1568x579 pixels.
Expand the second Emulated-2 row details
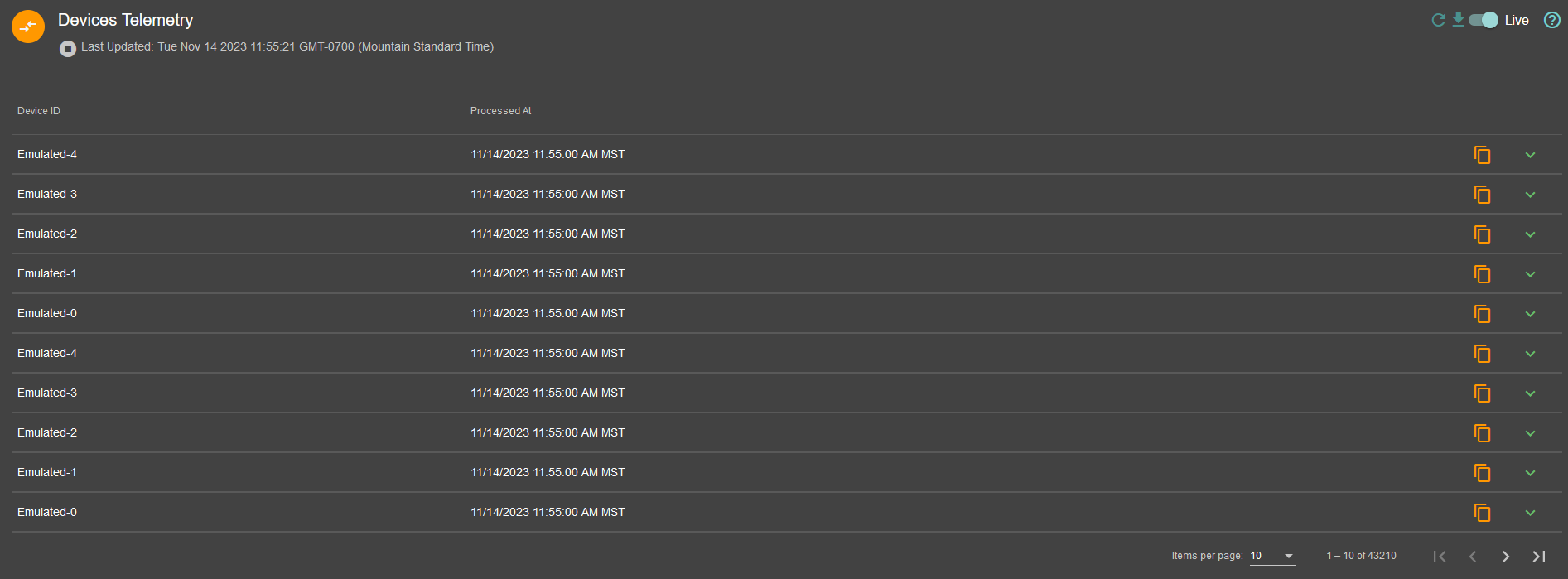pos(1530,433)
